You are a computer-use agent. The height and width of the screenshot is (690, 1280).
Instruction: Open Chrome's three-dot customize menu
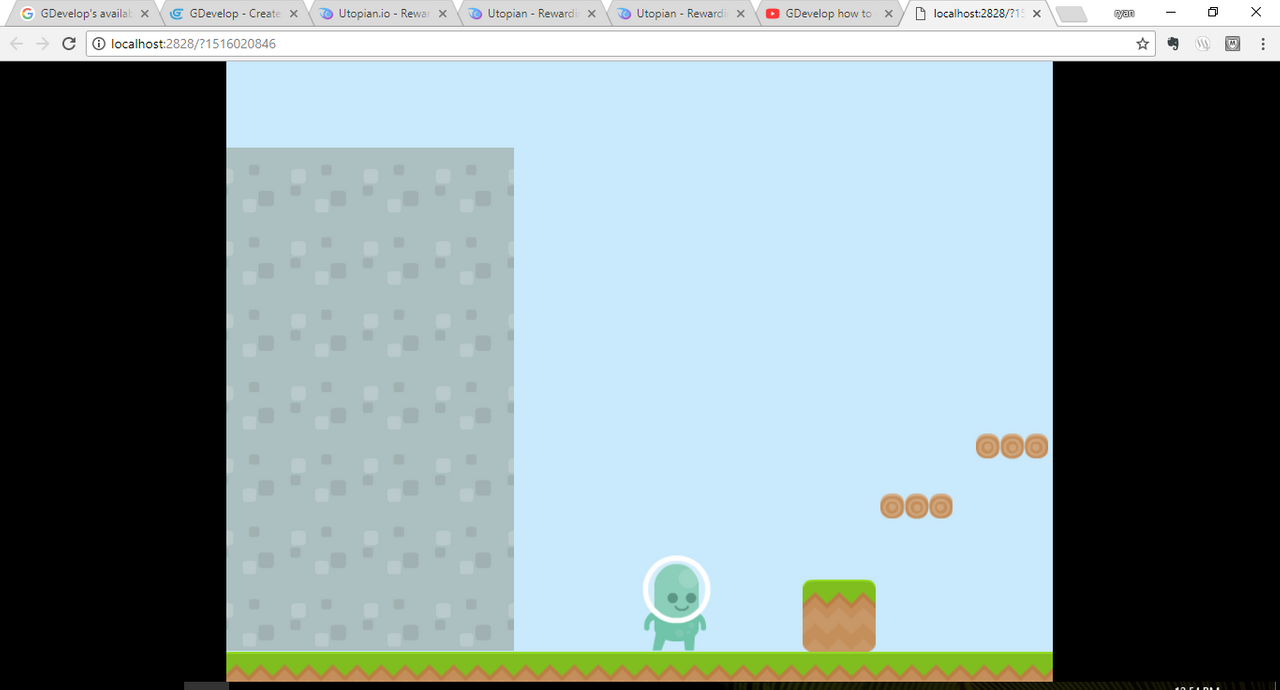click(x=1263, y=43)
